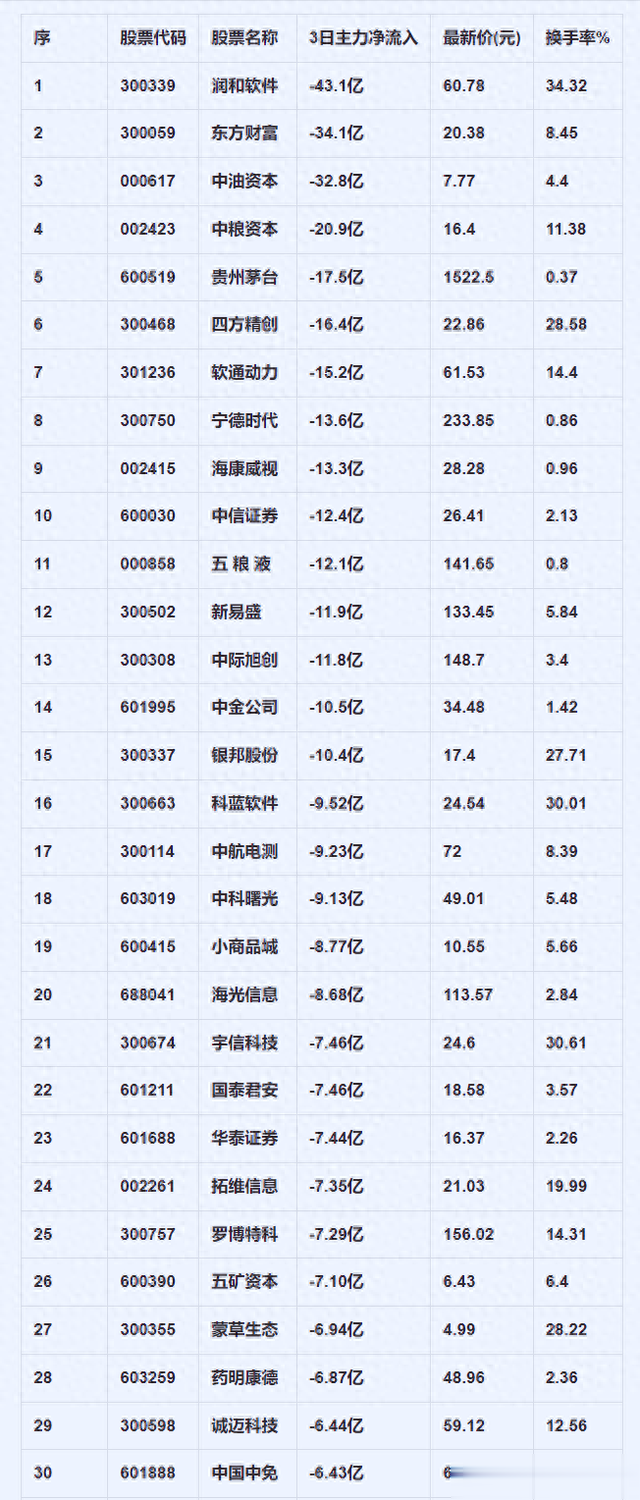640x1500 pixels.
Task: Select stock name 诚迈科技
Action: click(245, 1425)
